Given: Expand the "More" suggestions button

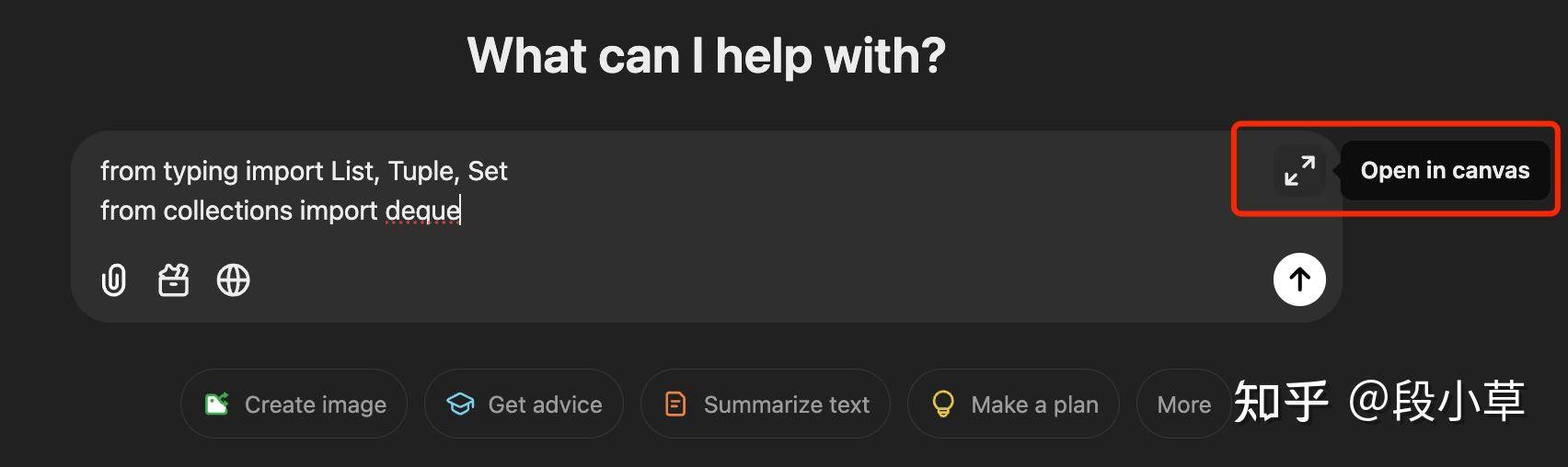Looking at the screenshot, I should [1183, 404].
